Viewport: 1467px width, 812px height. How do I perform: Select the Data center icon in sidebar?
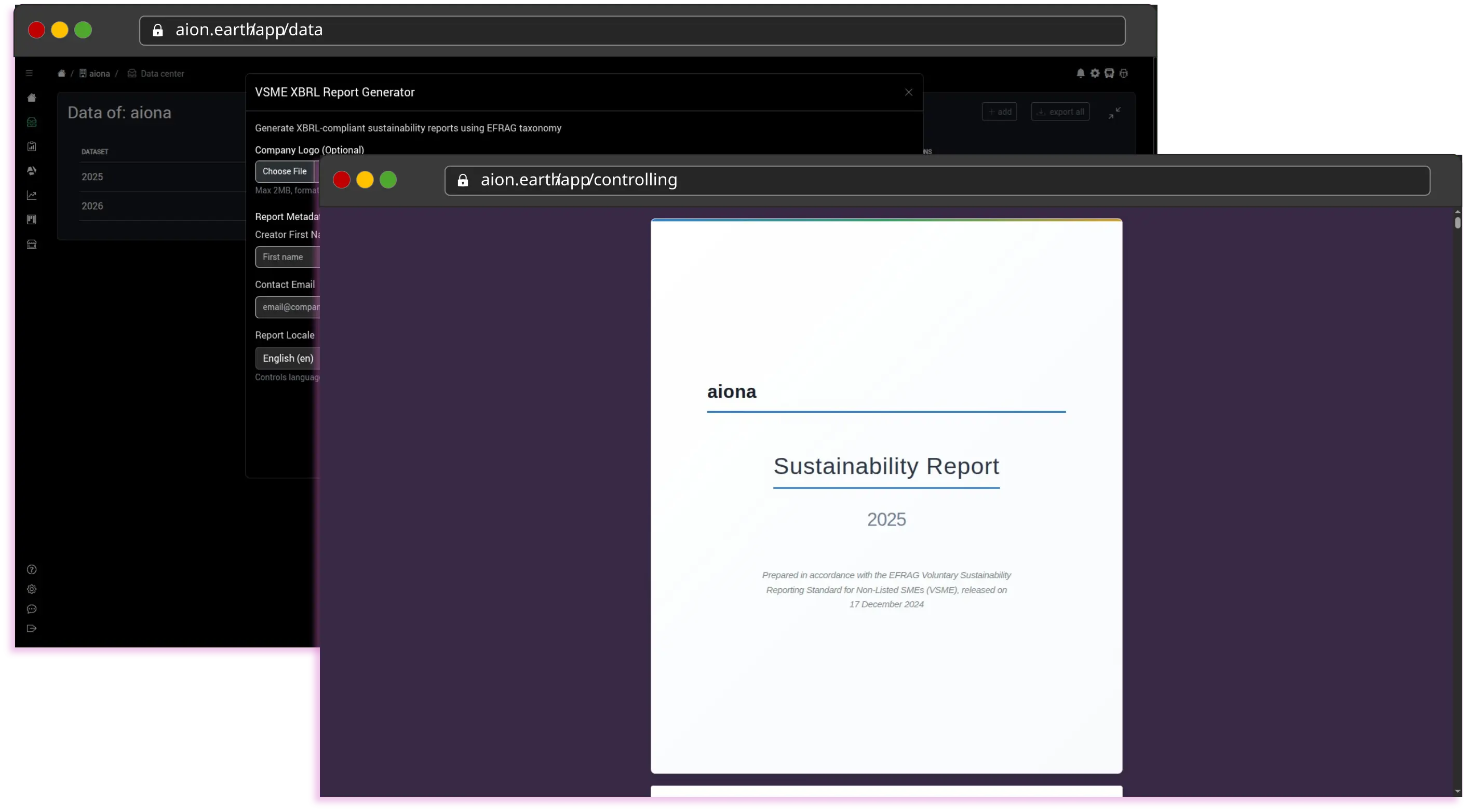(31, 122)
